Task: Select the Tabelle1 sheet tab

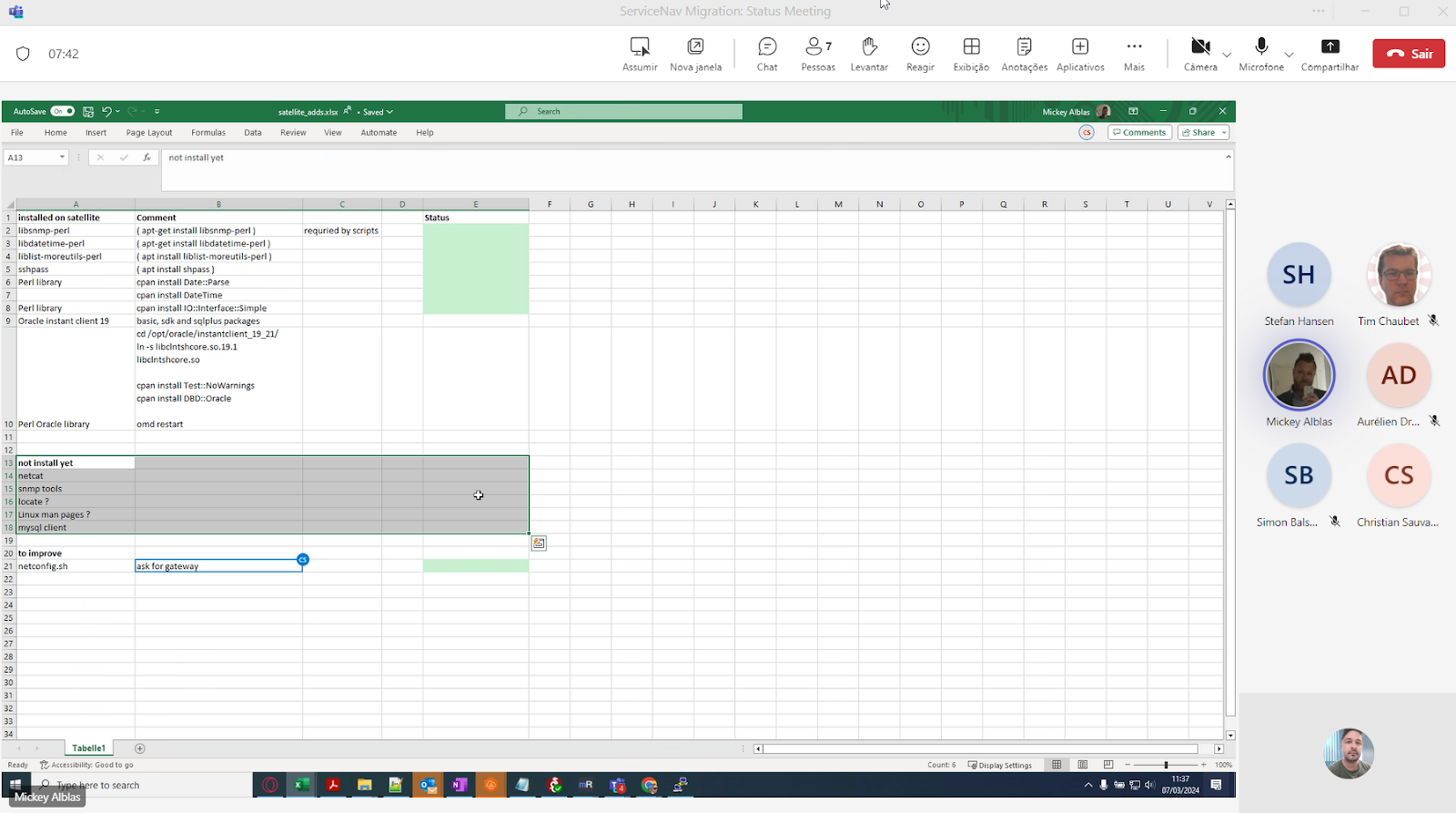Action: click(x=88, y=748)
